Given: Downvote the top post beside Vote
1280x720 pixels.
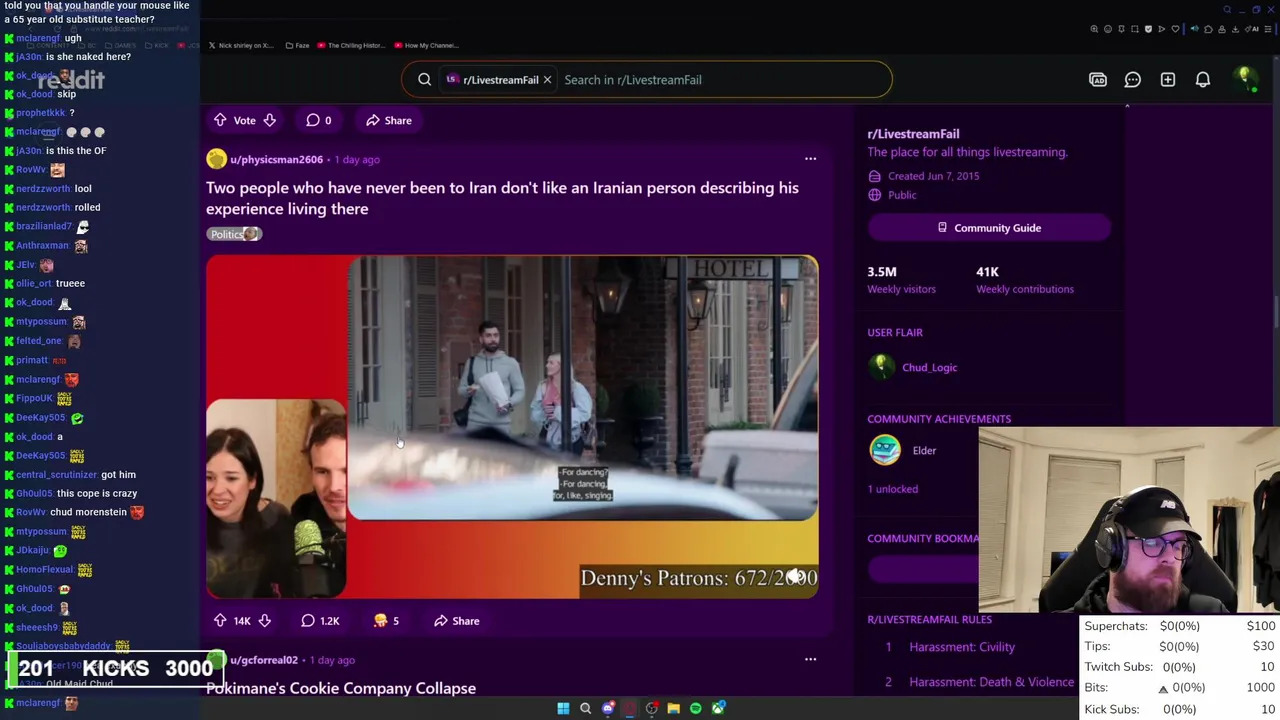Looking at the screenshot, I should (270, 120).
